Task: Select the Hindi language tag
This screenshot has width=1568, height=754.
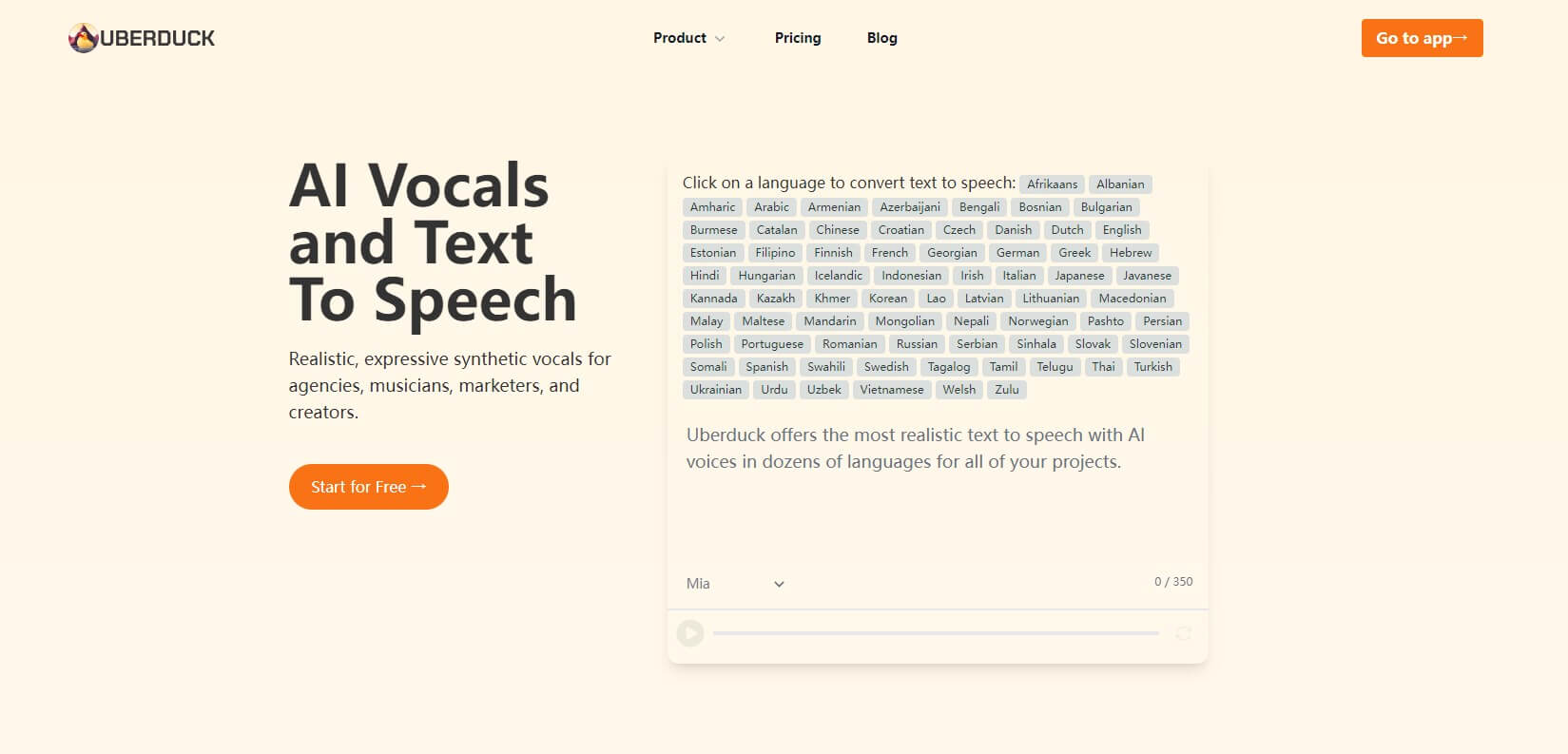Action: click(x=705, y=276)
